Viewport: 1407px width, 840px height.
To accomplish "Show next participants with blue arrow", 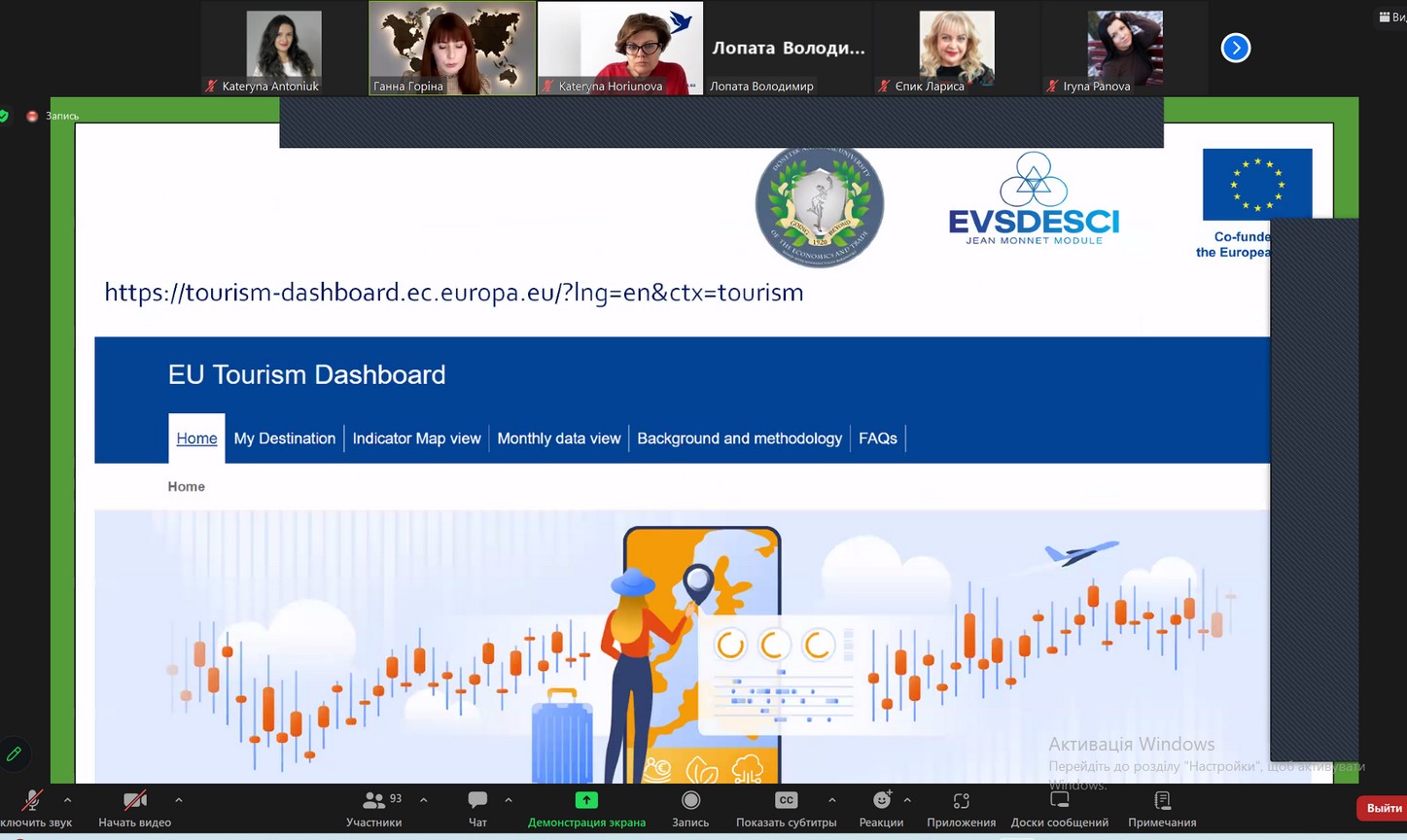I will tap(1235, 48).
